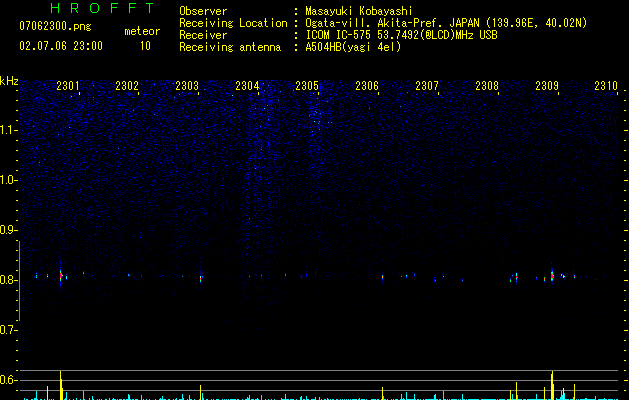Viewport: 629px width, 400px height.
Task: Click the 2306 time marker
Action: point(367,86)
